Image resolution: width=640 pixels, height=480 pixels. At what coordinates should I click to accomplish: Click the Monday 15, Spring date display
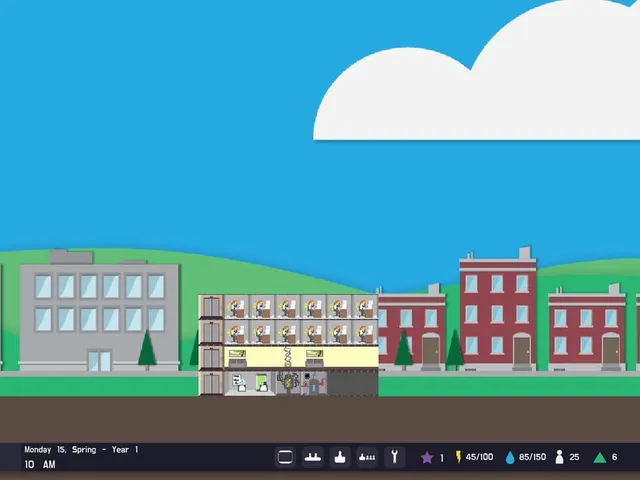click(x=60, y=449)
